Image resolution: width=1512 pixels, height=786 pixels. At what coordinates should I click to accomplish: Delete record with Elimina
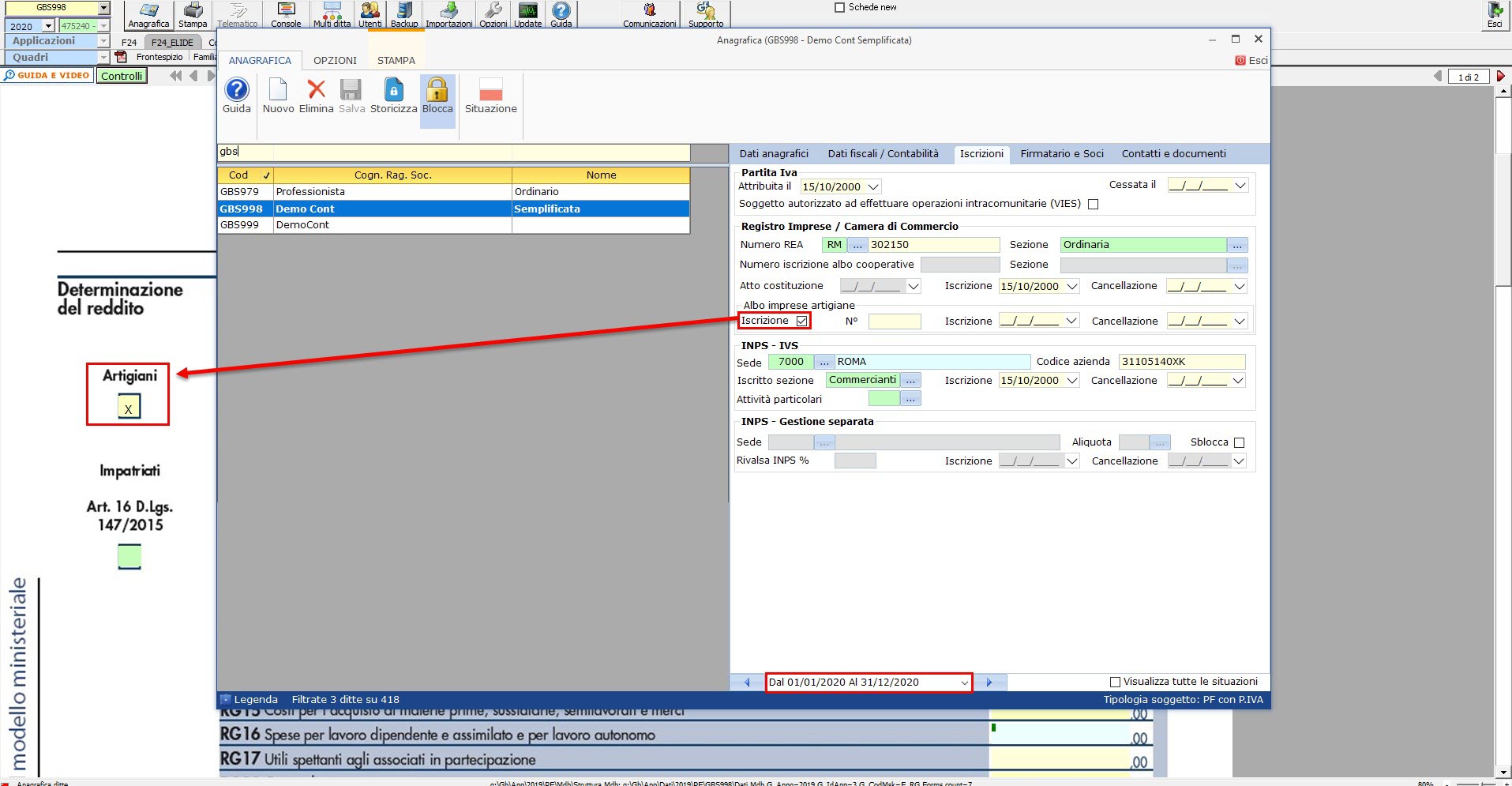(316, 96)
